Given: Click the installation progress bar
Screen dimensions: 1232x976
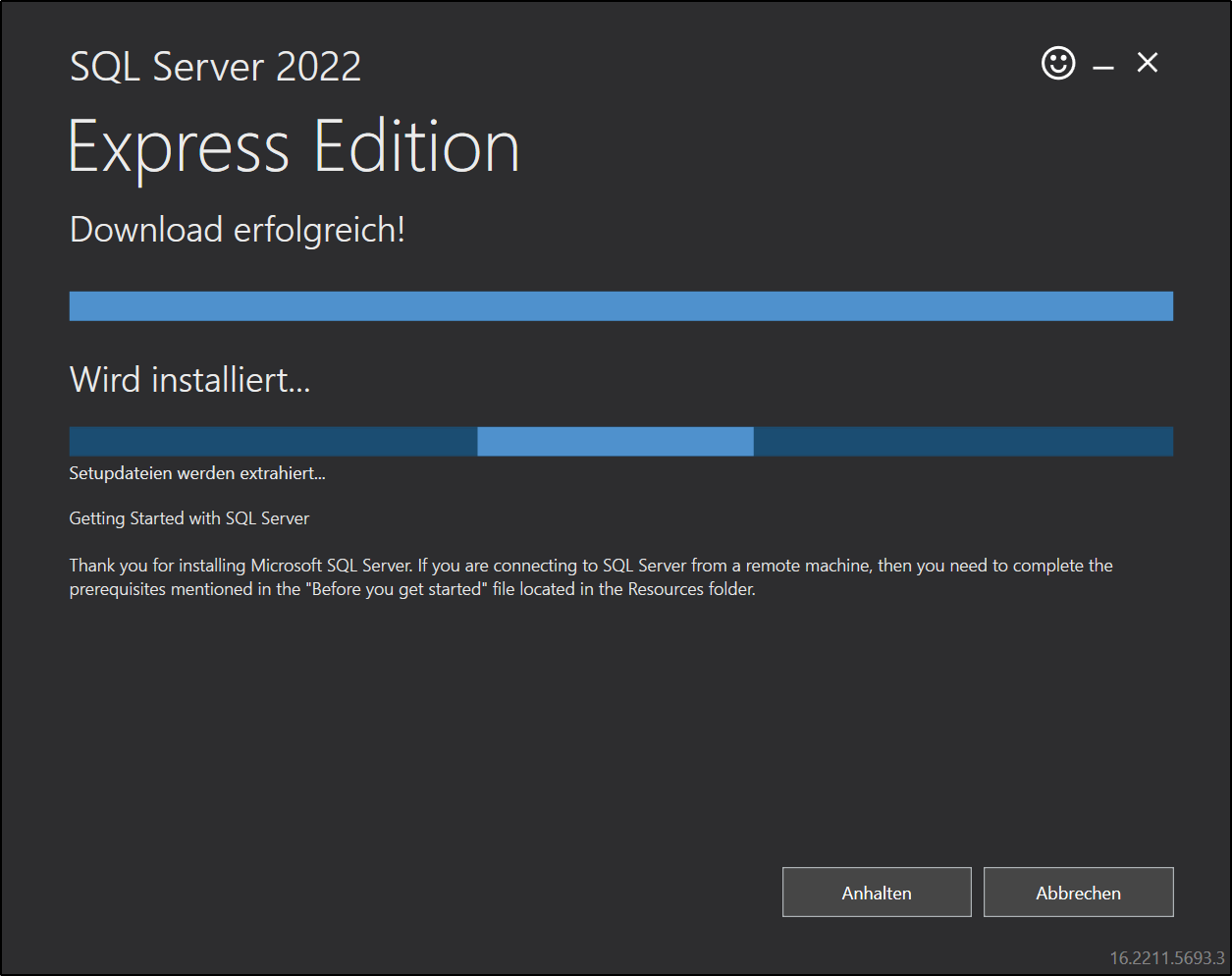Looking at the screenshot, I should click(x=621, y=441).
